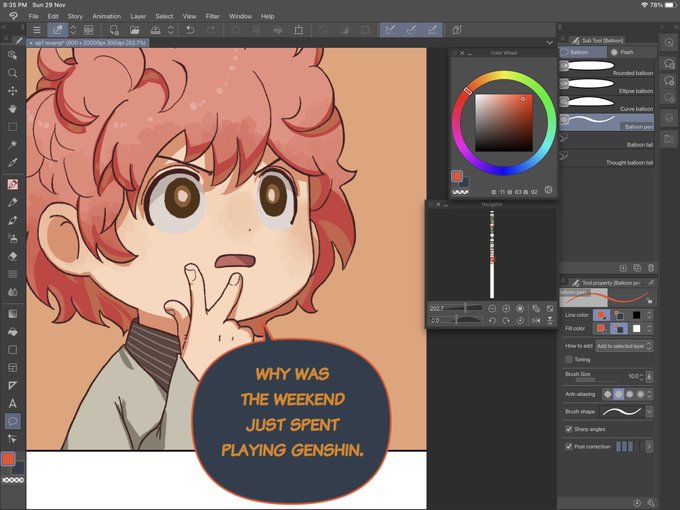Toggle snap to ruler in command bar
This screenshot has height=510, width=680.
(x=390, y=30)
